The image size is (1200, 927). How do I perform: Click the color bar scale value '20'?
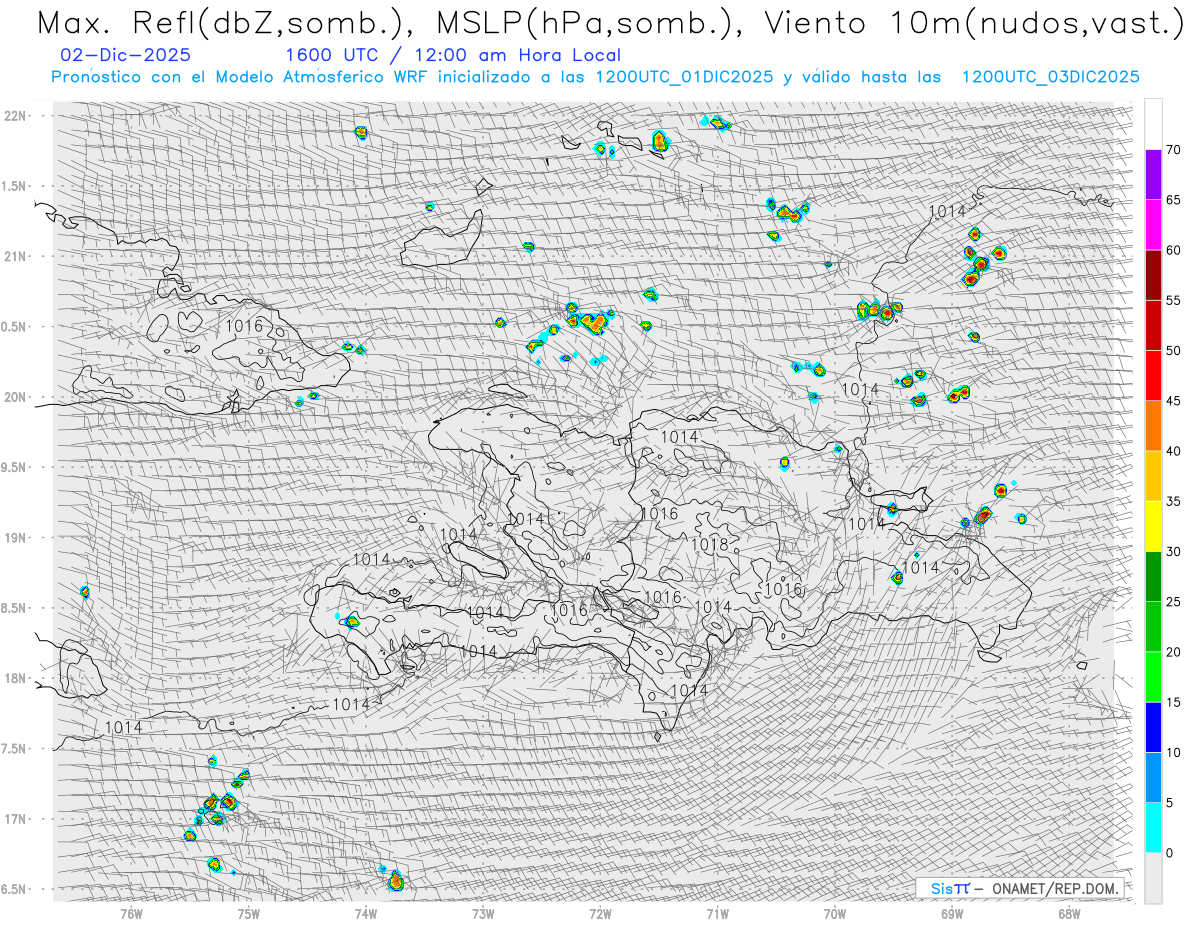coord(1174,652)
